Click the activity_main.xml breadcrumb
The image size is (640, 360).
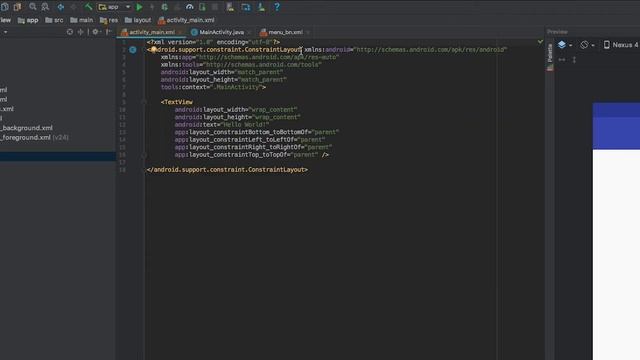(186, 20)
